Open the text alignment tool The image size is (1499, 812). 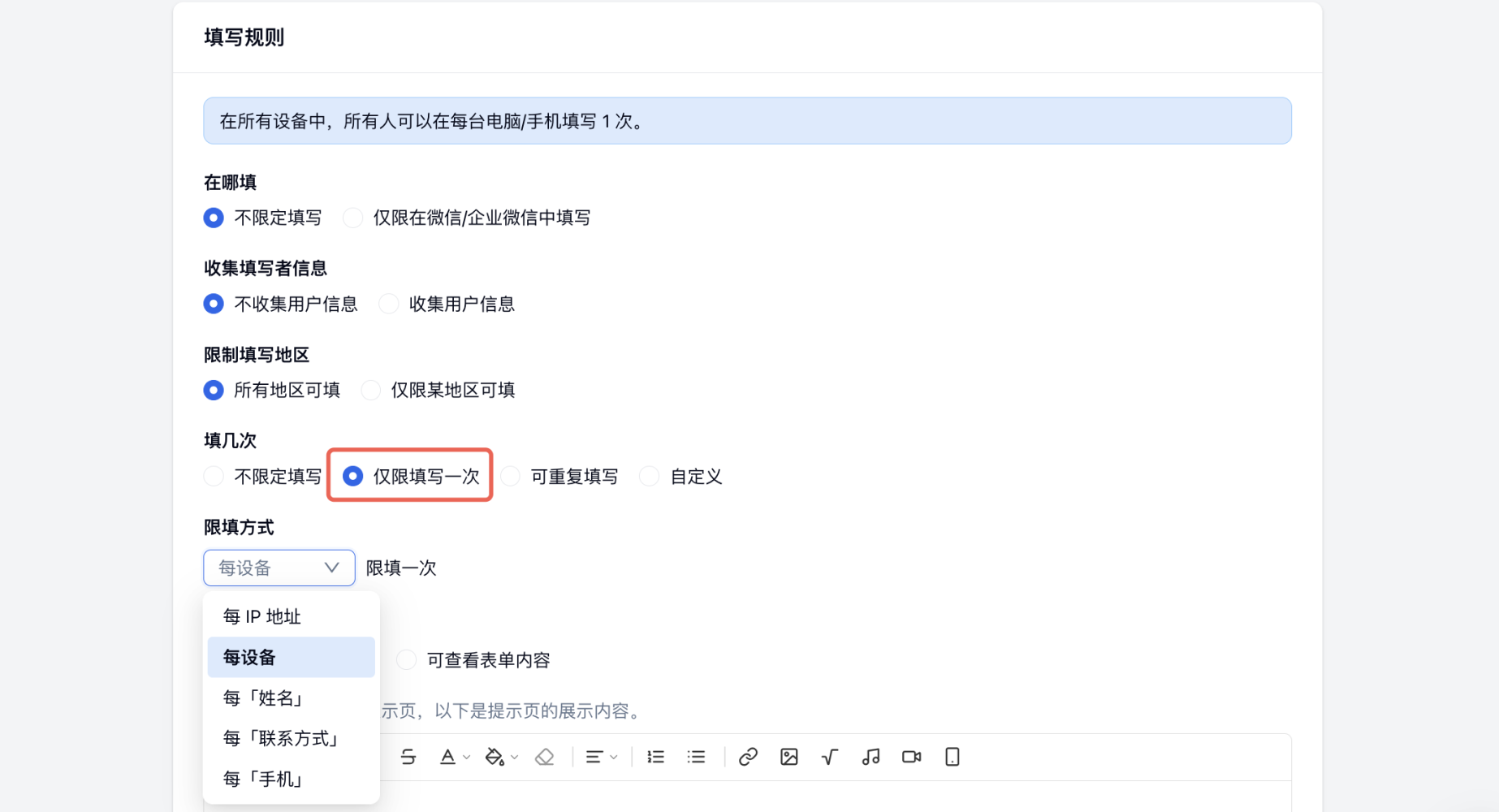point(594,757)
